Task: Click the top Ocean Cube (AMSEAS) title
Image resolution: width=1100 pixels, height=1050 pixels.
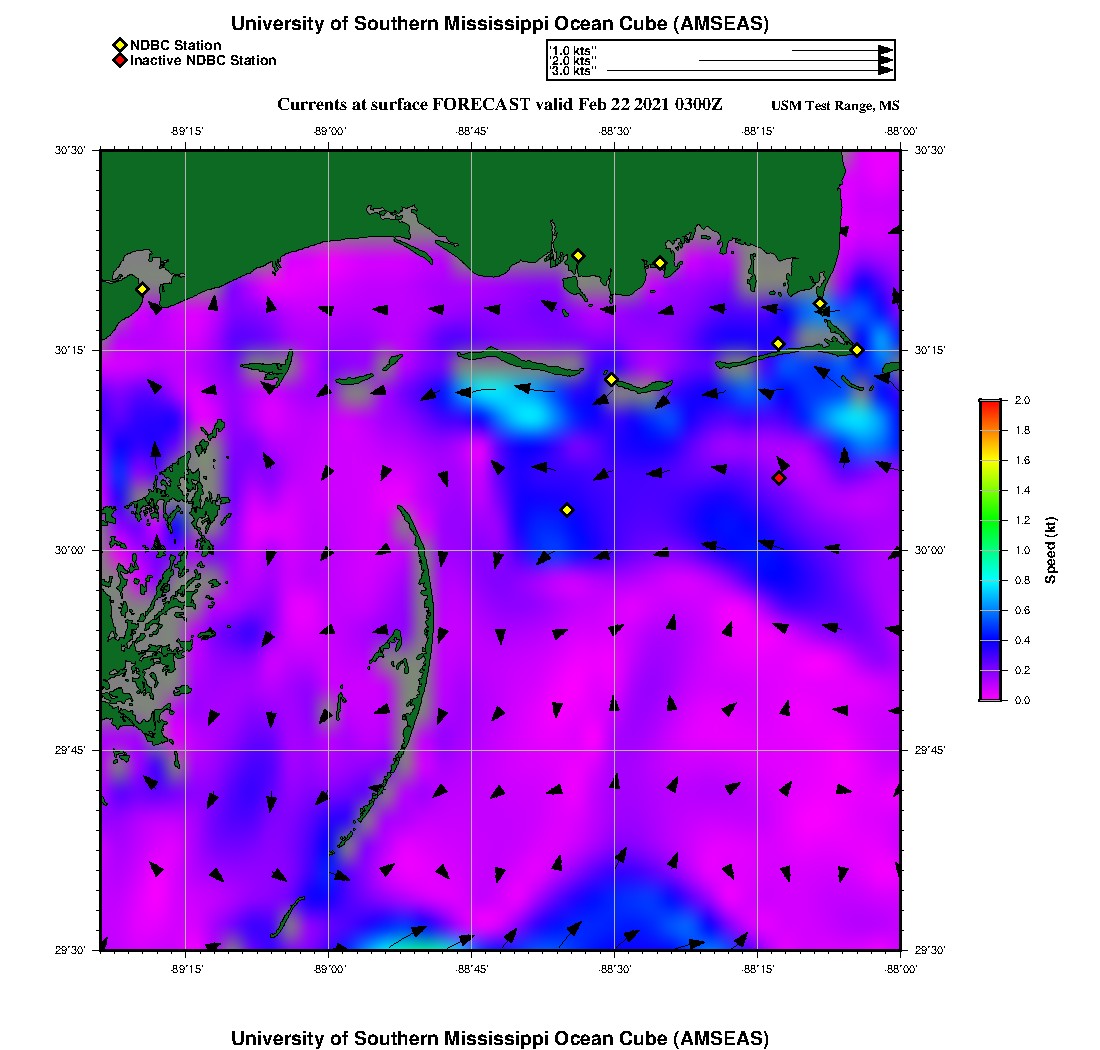Action: (x=500, y=24)
